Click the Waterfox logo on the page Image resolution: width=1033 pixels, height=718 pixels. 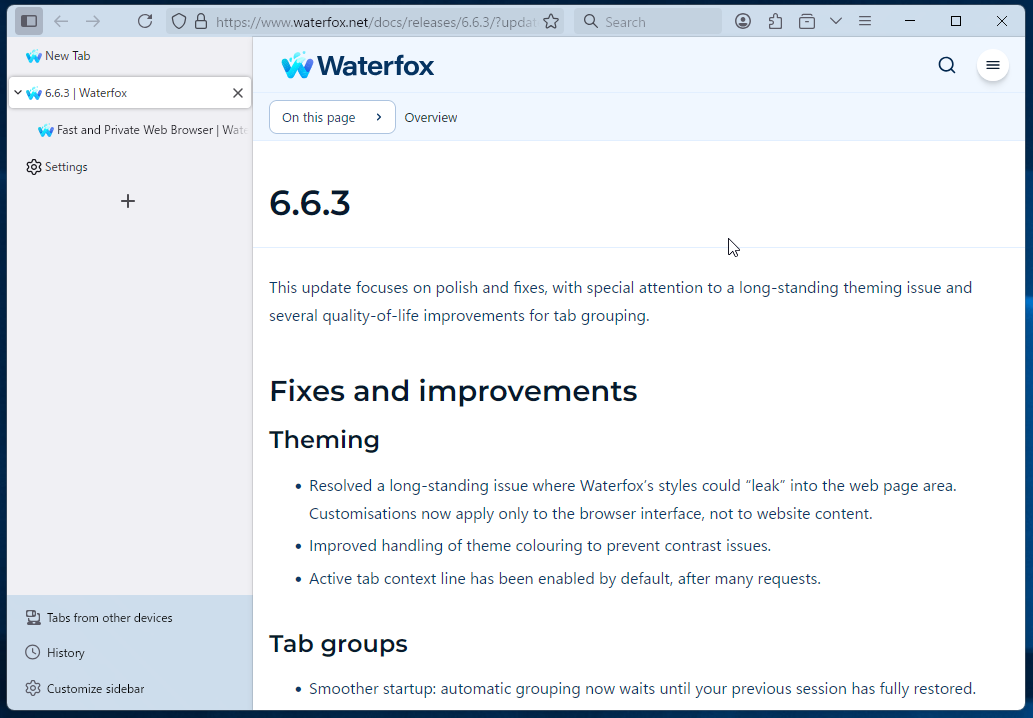click(357, 65)
